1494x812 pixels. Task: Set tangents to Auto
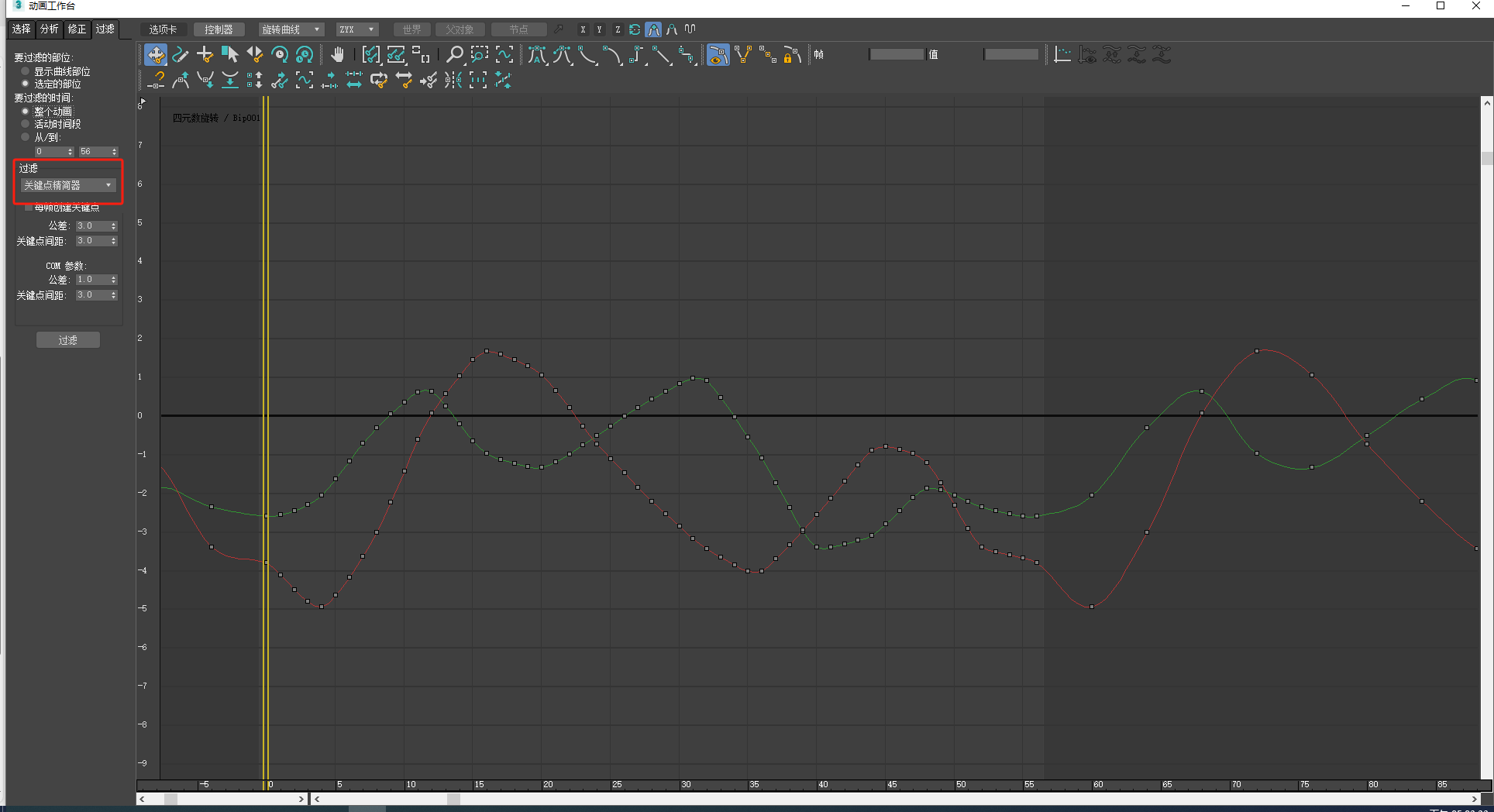[x=538, y=55]
